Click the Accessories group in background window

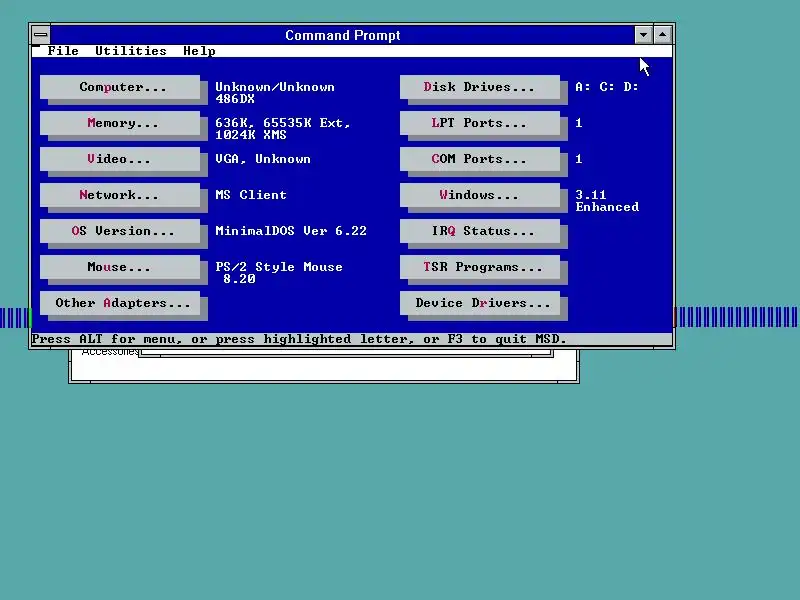click(109, 353)
